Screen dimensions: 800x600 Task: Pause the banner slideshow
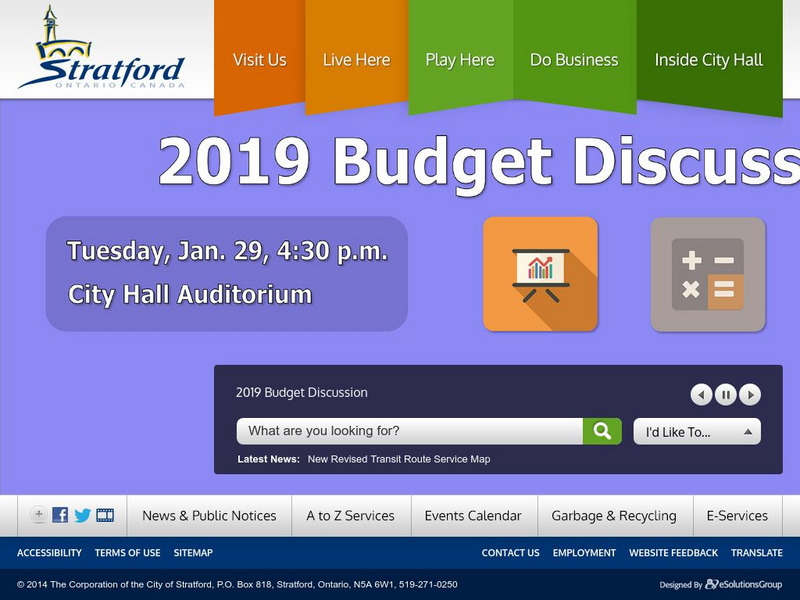(726, 394)
